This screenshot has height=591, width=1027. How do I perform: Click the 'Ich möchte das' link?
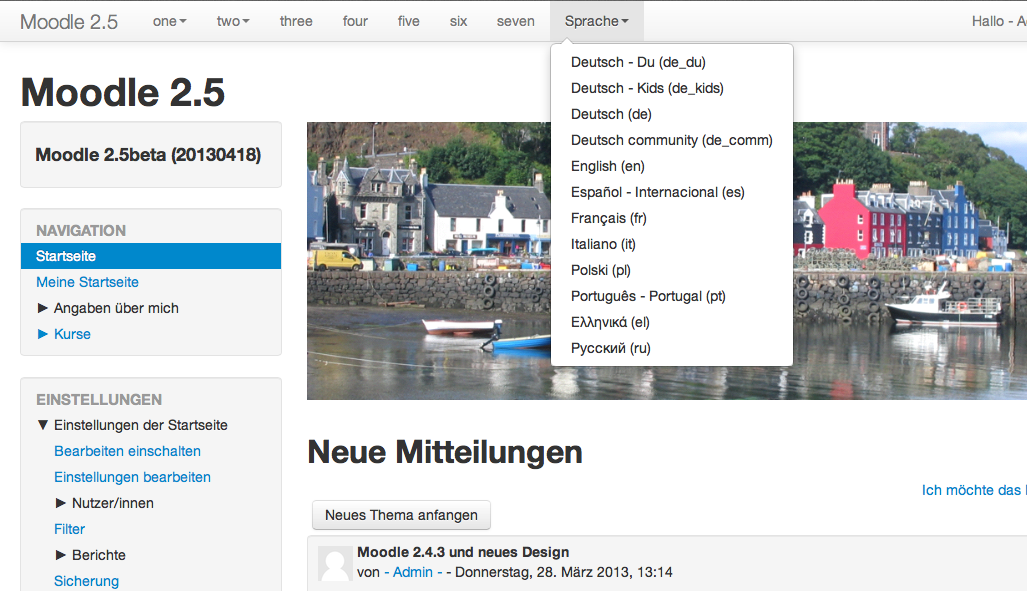pyautogui.click(x=974, y=490)
